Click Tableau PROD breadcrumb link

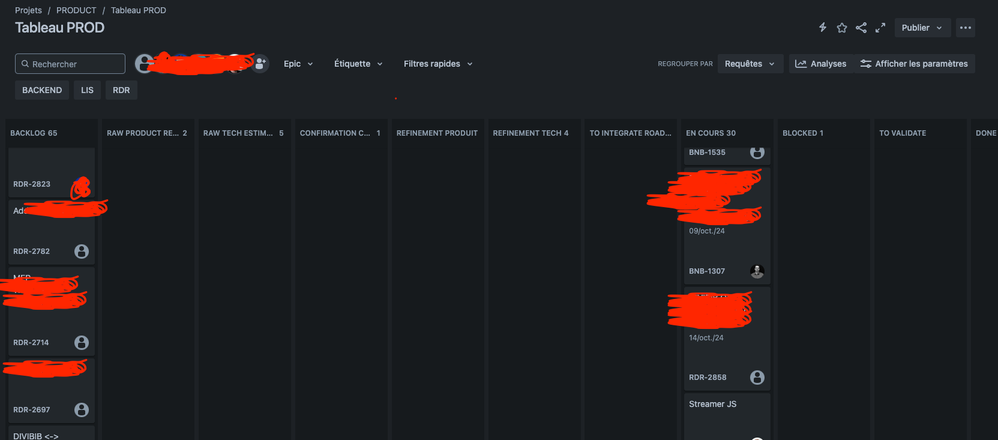139,10
